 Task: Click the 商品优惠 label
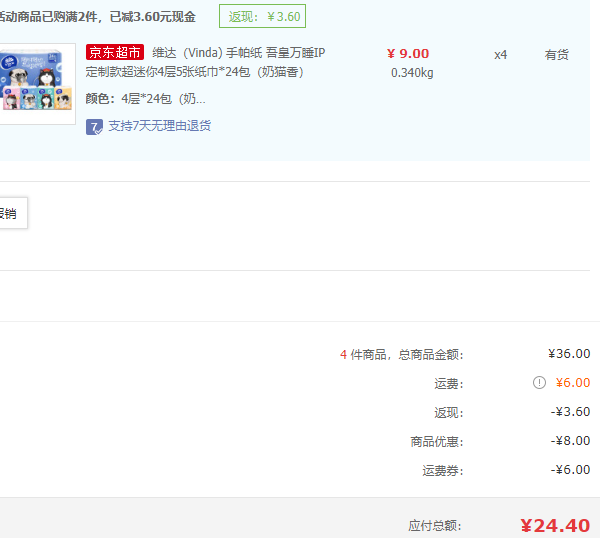coord(437,442)
